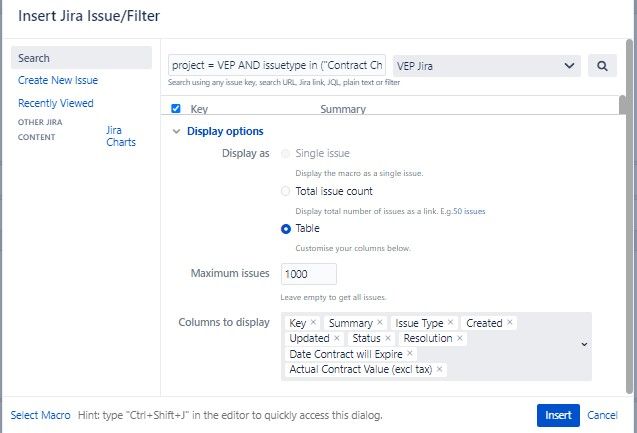Screen dimensions: 637x433
Task: Click the Key column header
Action: click(199, 109)
